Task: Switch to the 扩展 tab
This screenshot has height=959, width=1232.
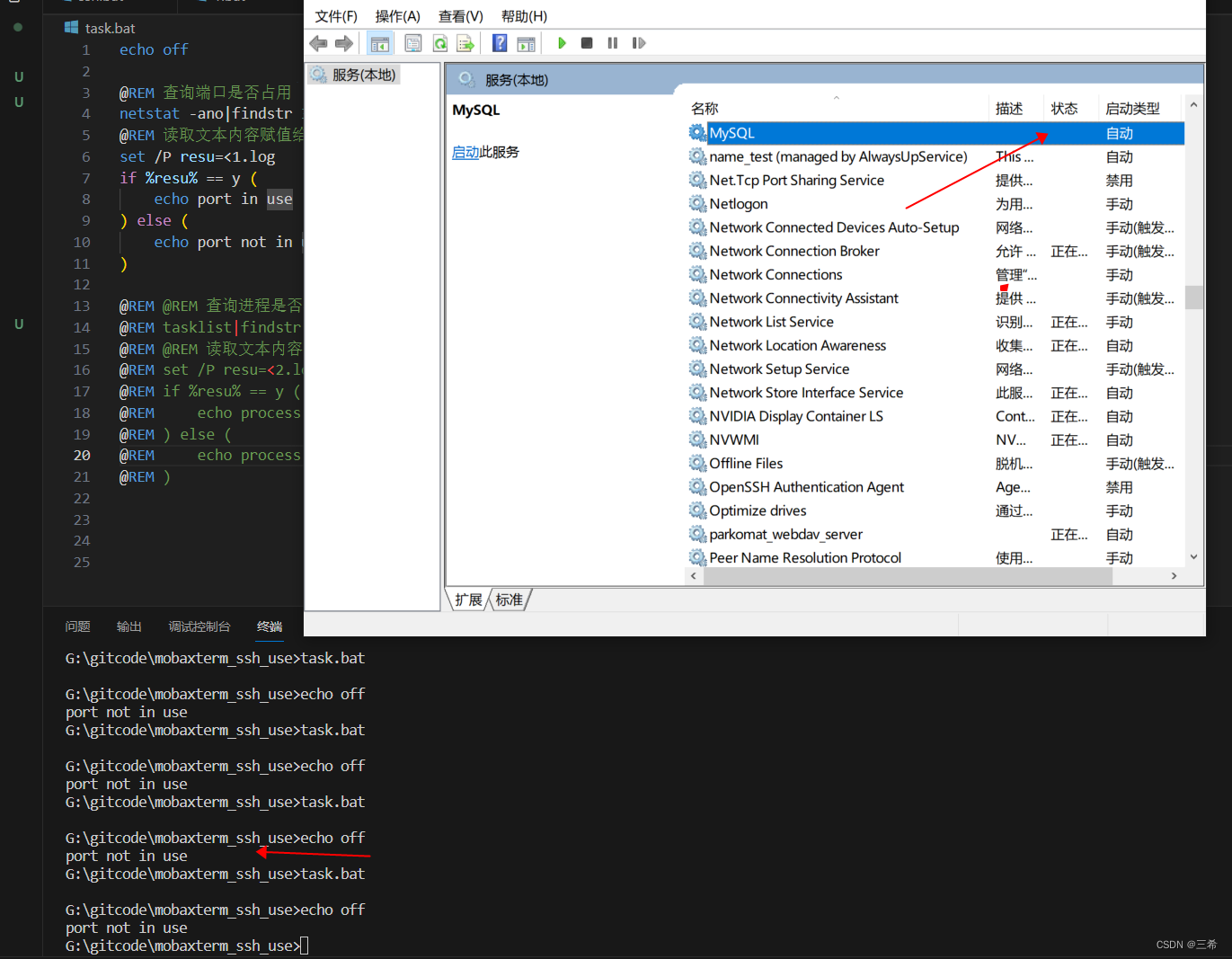Action: coord(468,599)
